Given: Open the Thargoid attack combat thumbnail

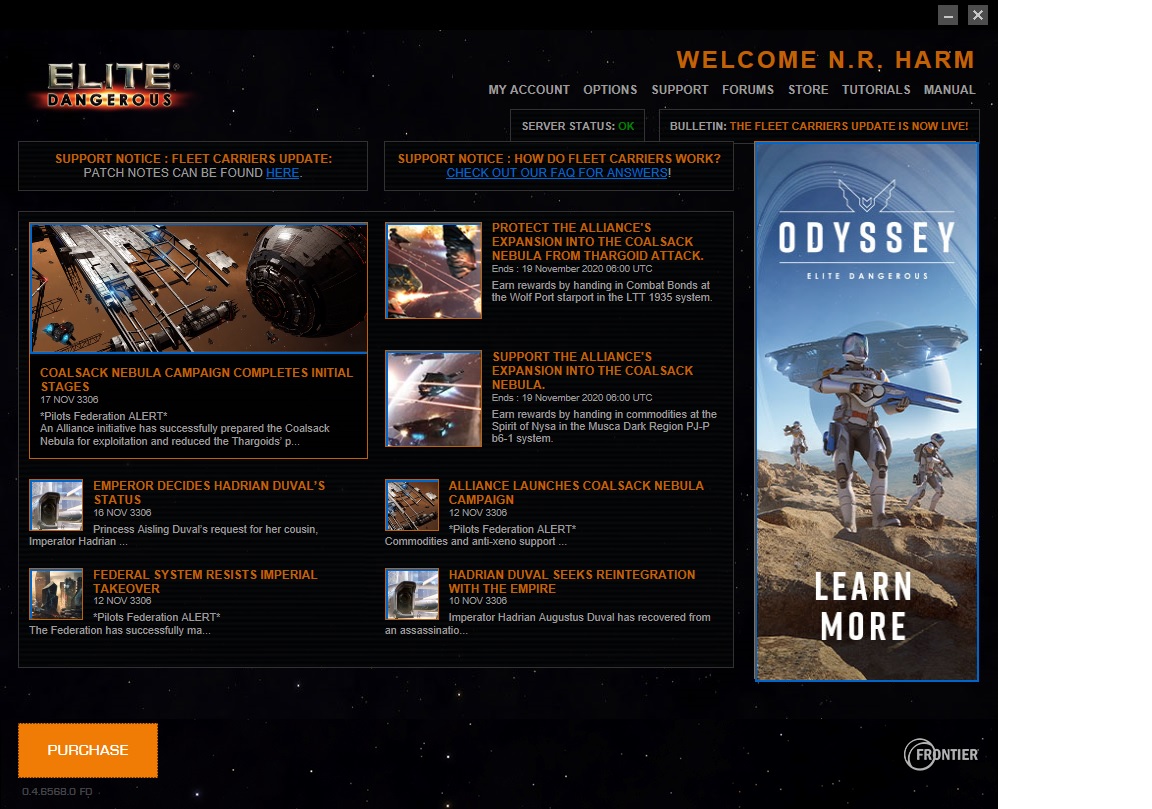Looking at the screenshot, I should (433, 270).
